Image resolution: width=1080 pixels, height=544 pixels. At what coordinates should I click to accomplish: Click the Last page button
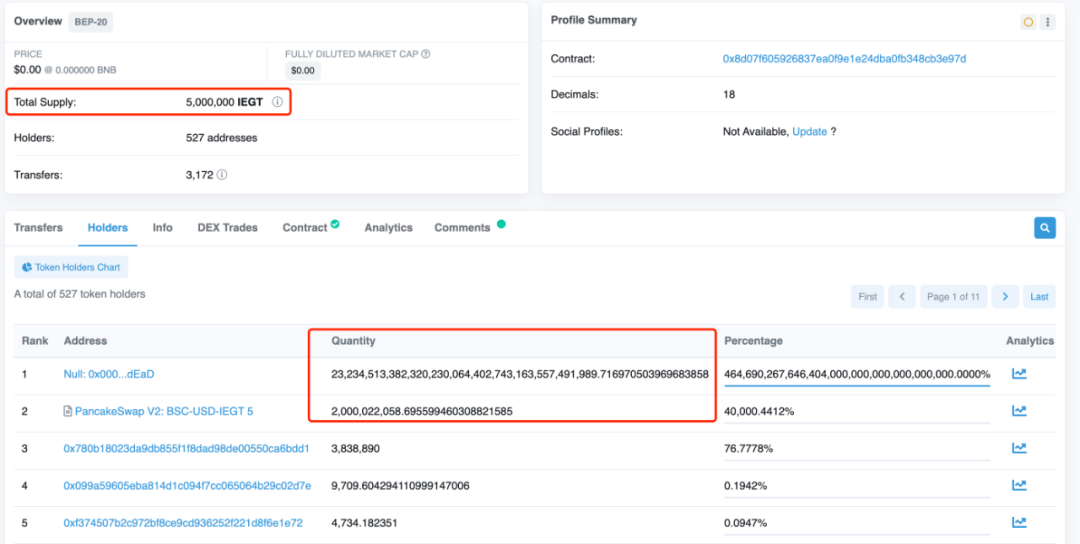1039,297
